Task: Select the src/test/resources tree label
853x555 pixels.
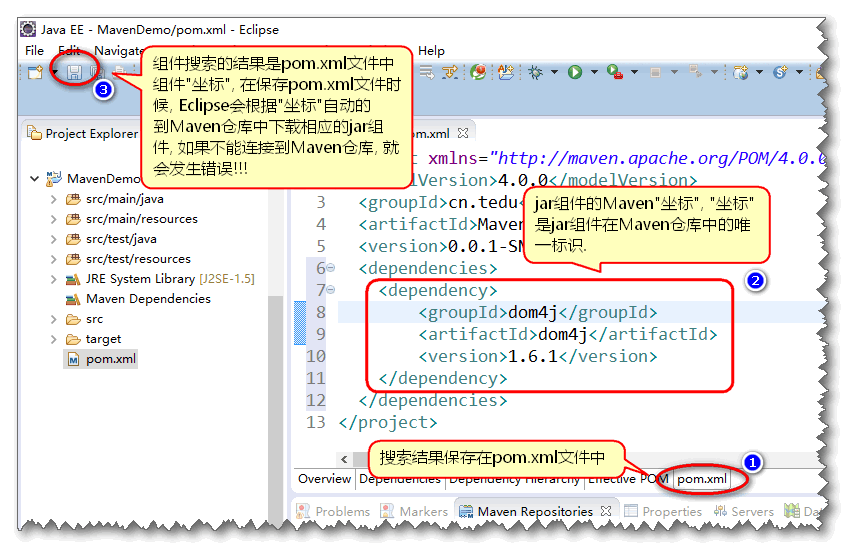Action: [x=138, y=259]
